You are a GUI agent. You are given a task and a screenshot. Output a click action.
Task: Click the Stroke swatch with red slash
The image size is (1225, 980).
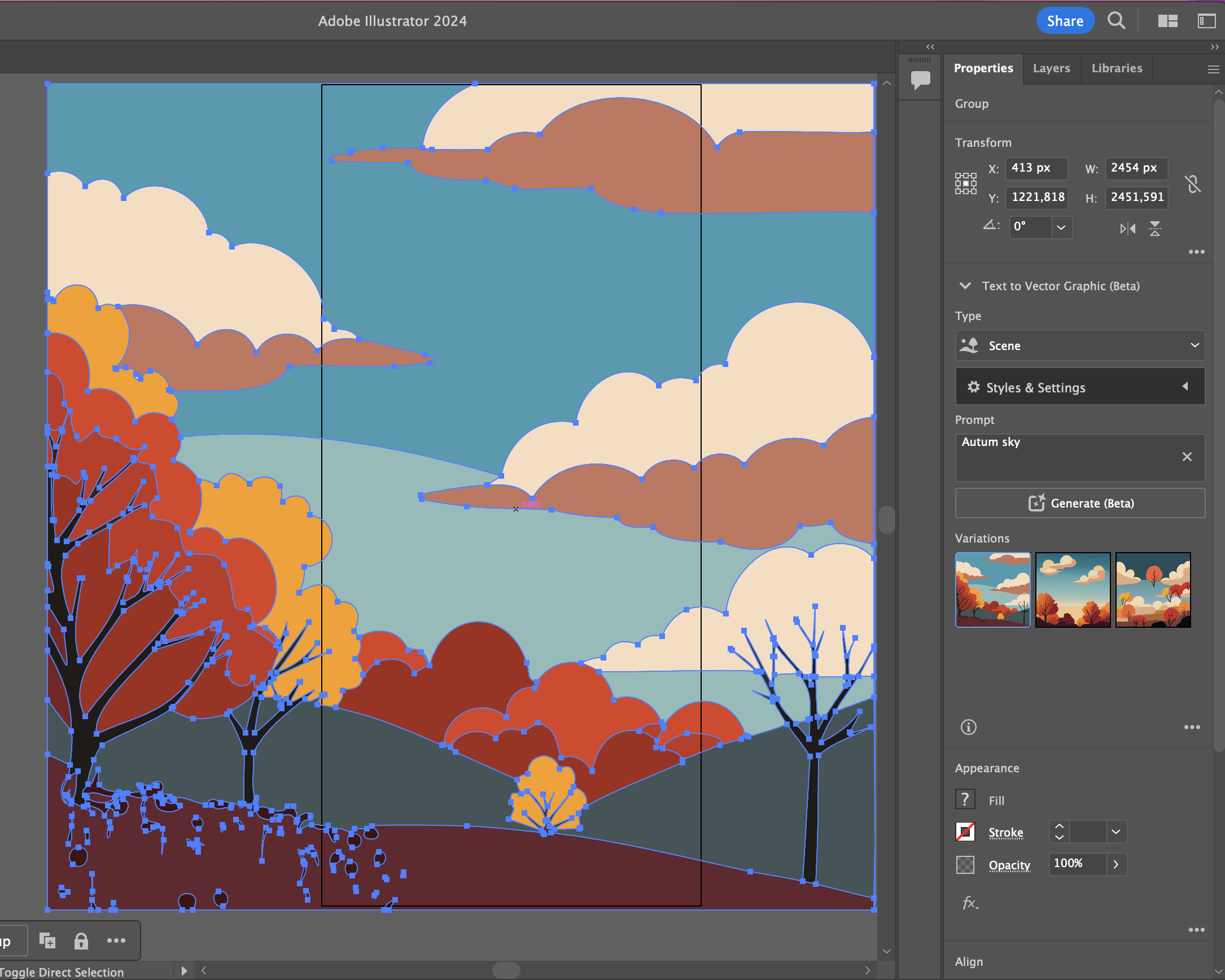coord(965,832)
